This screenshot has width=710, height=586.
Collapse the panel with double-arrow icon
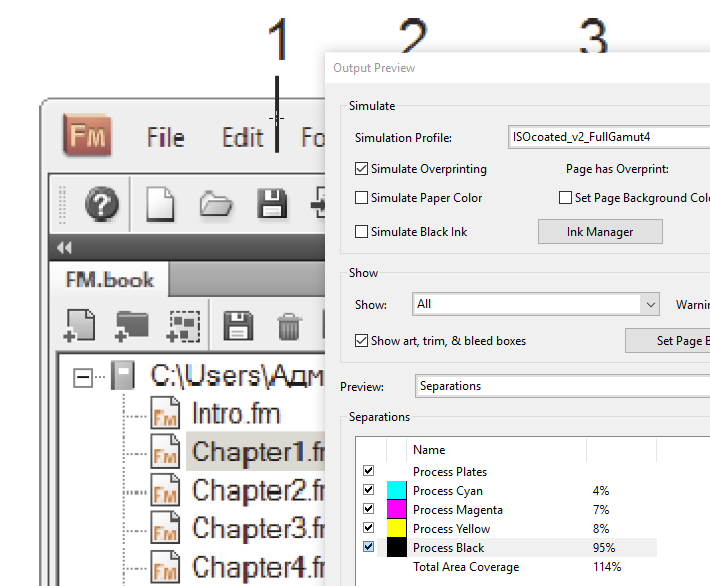[x=64, y=248]
